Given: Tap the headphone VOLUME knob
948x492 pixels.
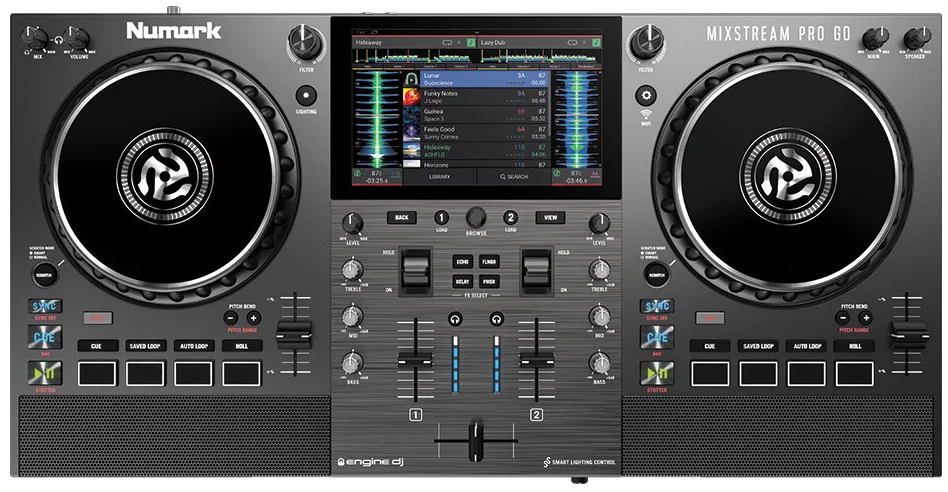Looking at the screenshot, I should click(77, 39).
